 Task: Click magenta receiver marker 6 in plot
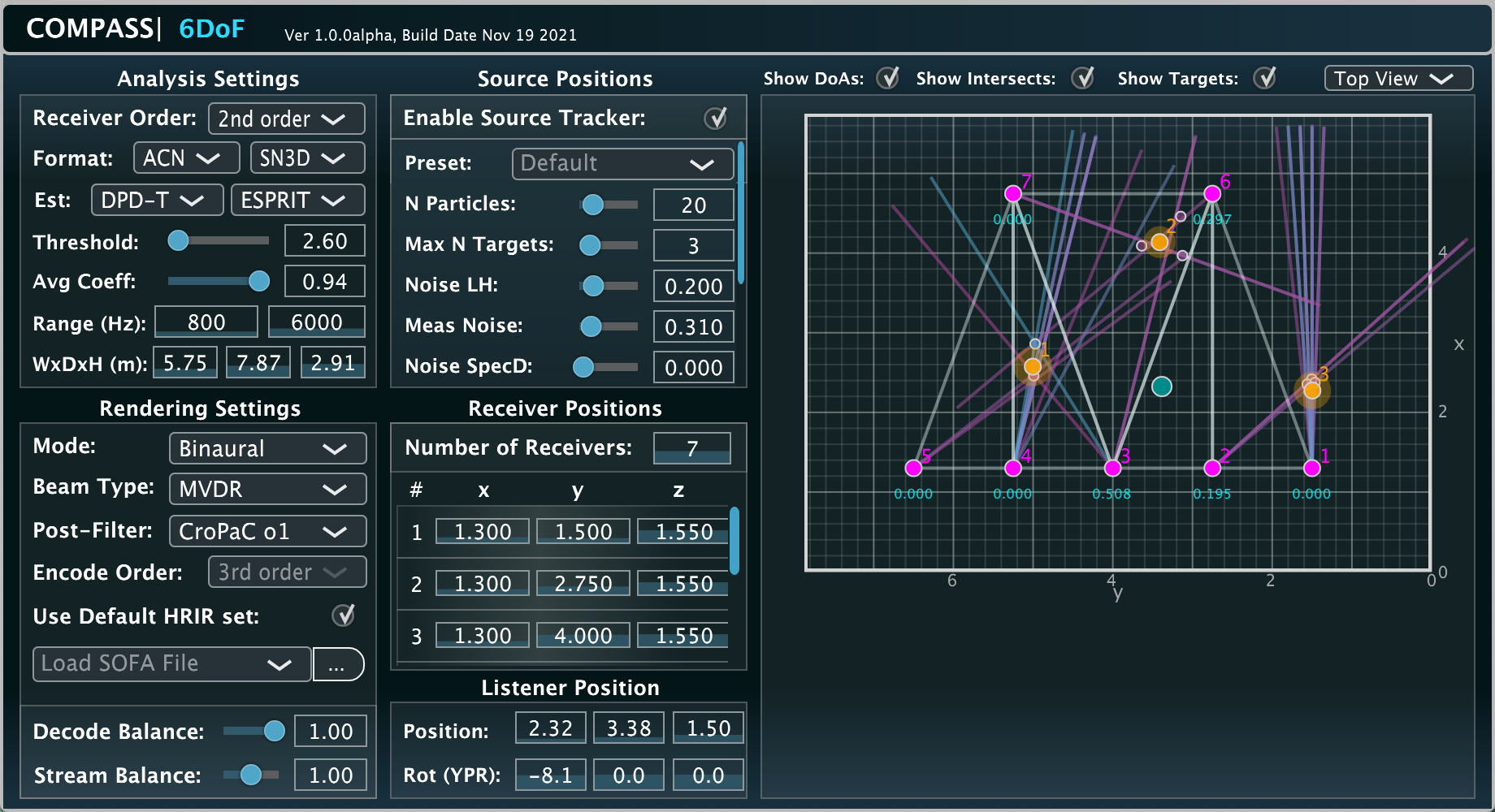pyautogui.click(x=1212, y=193)
